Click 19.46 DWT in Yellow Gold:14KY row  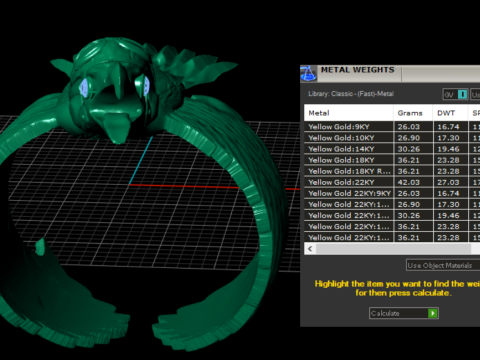[x=448, y=149]
